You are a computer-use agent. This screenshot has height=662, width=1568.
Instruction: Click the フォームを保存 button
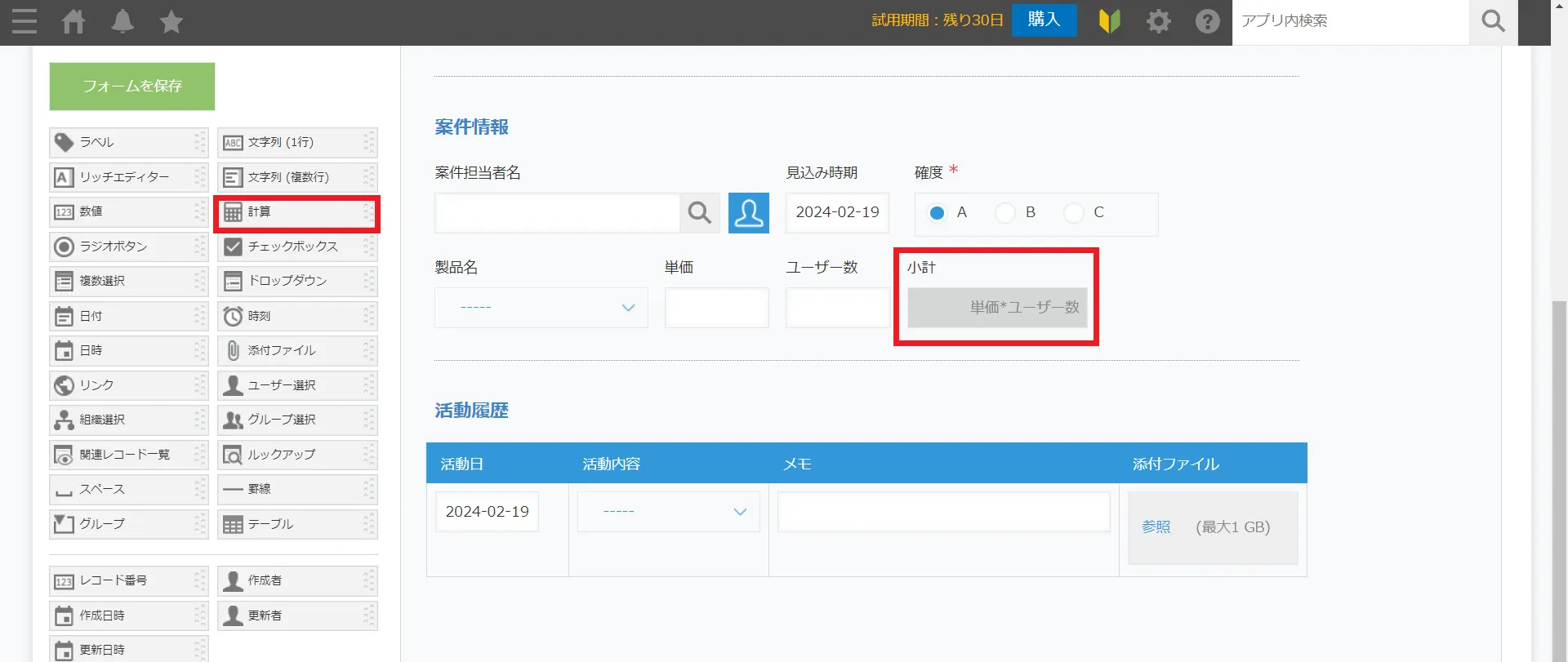tap(132, 87)
